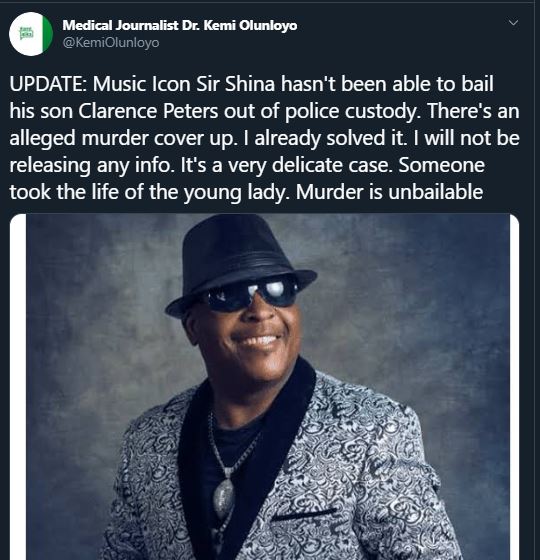
Task: Click the small green logo inside the avatar
Action: tap(26, 33)
